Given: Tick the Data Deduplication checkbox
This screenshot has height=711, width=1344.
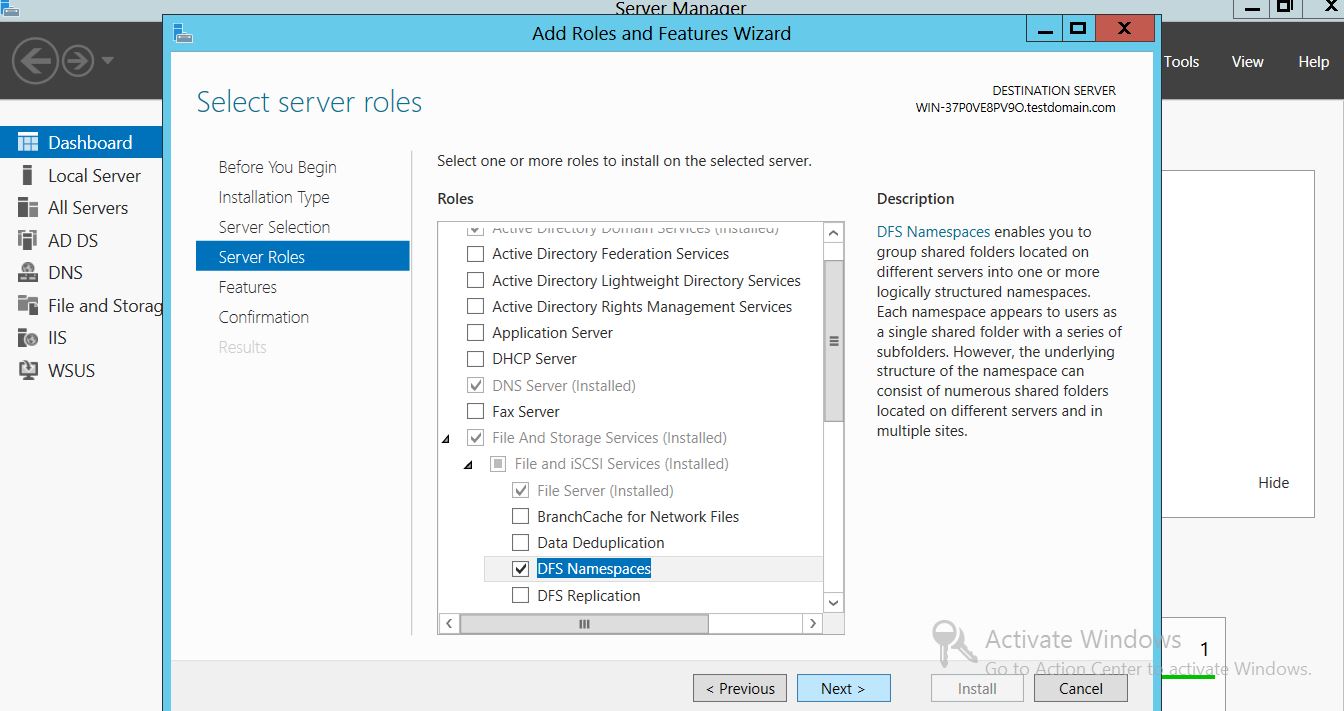Looking at the screenshot, I should pyautogui.click(x=520, y=543).
